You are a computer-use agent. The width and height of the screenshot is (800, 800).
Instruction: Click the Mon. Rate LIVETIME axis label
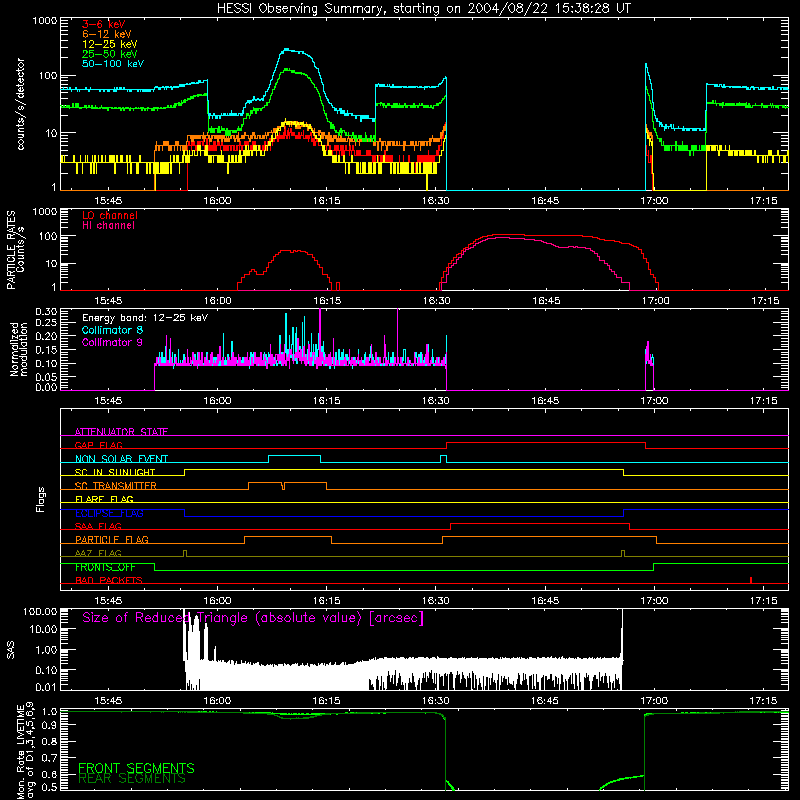coord(25,752)
